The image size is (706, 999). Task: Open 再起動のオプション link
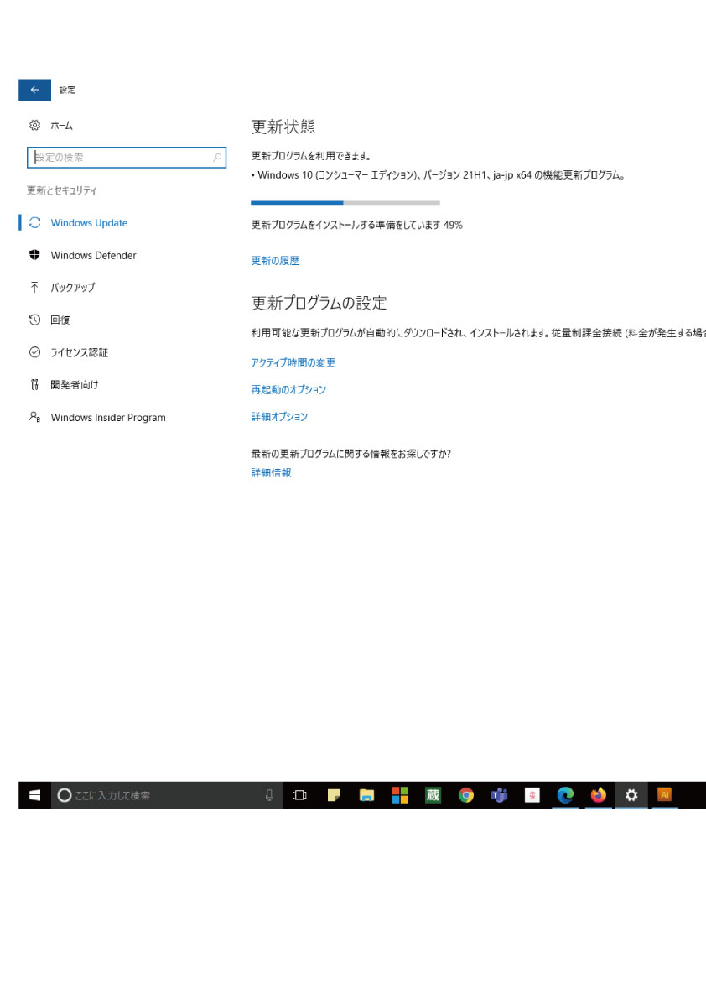coord(288,389)
